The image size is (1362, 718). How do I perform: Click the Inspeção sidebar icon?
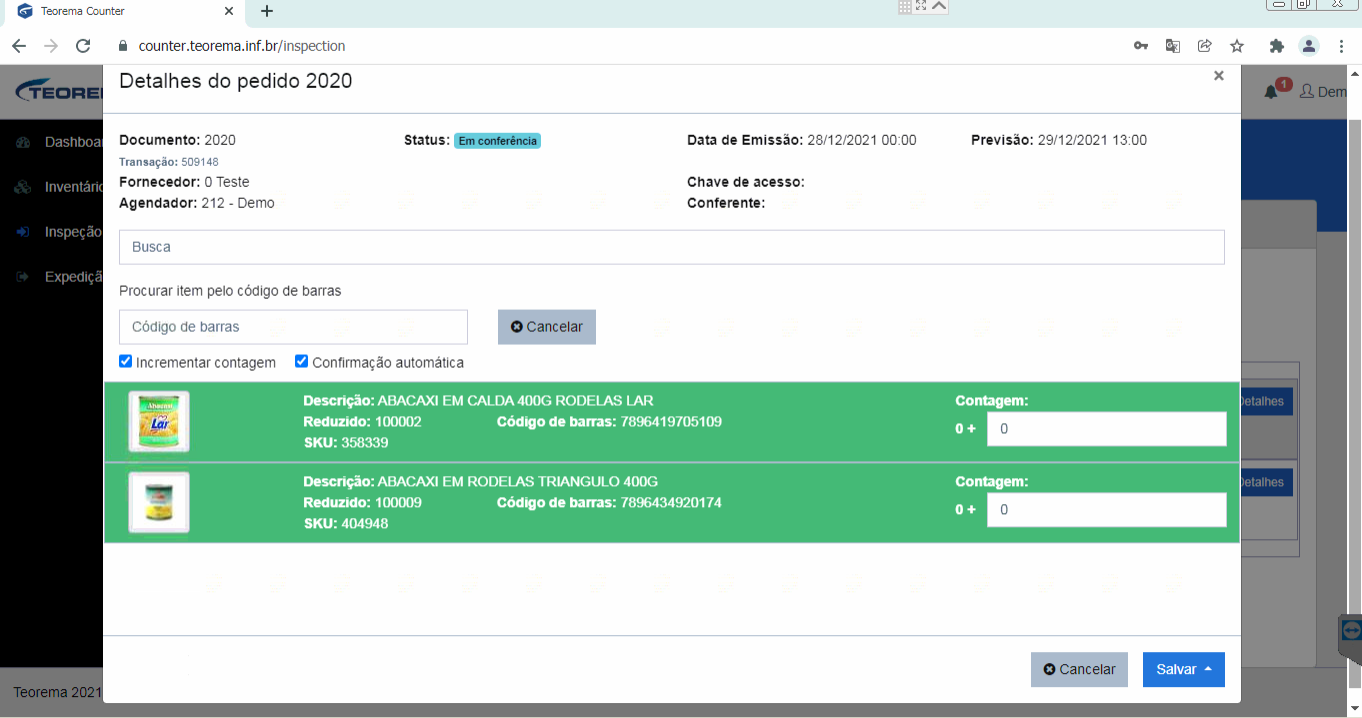(23, 232)
